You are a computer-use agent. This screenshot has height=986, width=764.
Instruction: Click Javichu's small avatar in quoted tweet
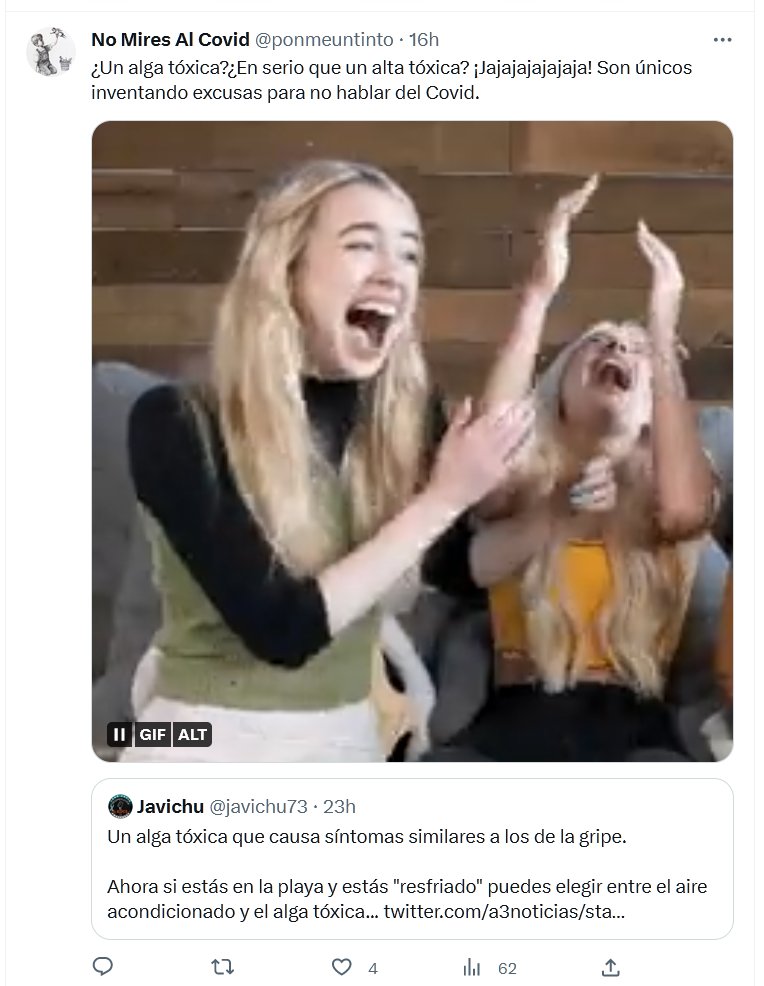pyautogui.click(x=119, y=806)
